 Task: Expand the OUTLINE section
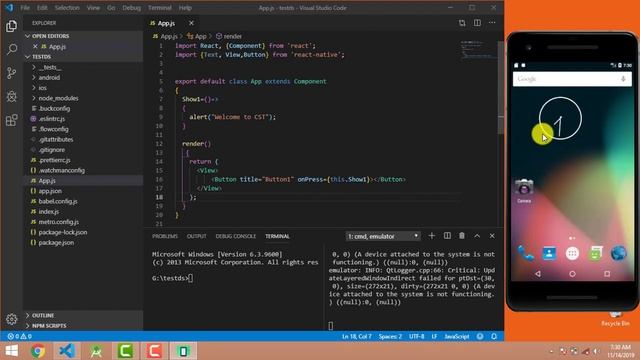(83, 316)
